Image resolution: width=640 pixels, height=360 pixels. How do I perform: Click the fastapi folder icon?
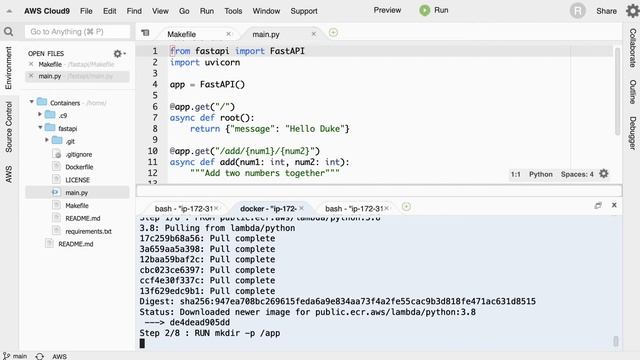point(50,128)
